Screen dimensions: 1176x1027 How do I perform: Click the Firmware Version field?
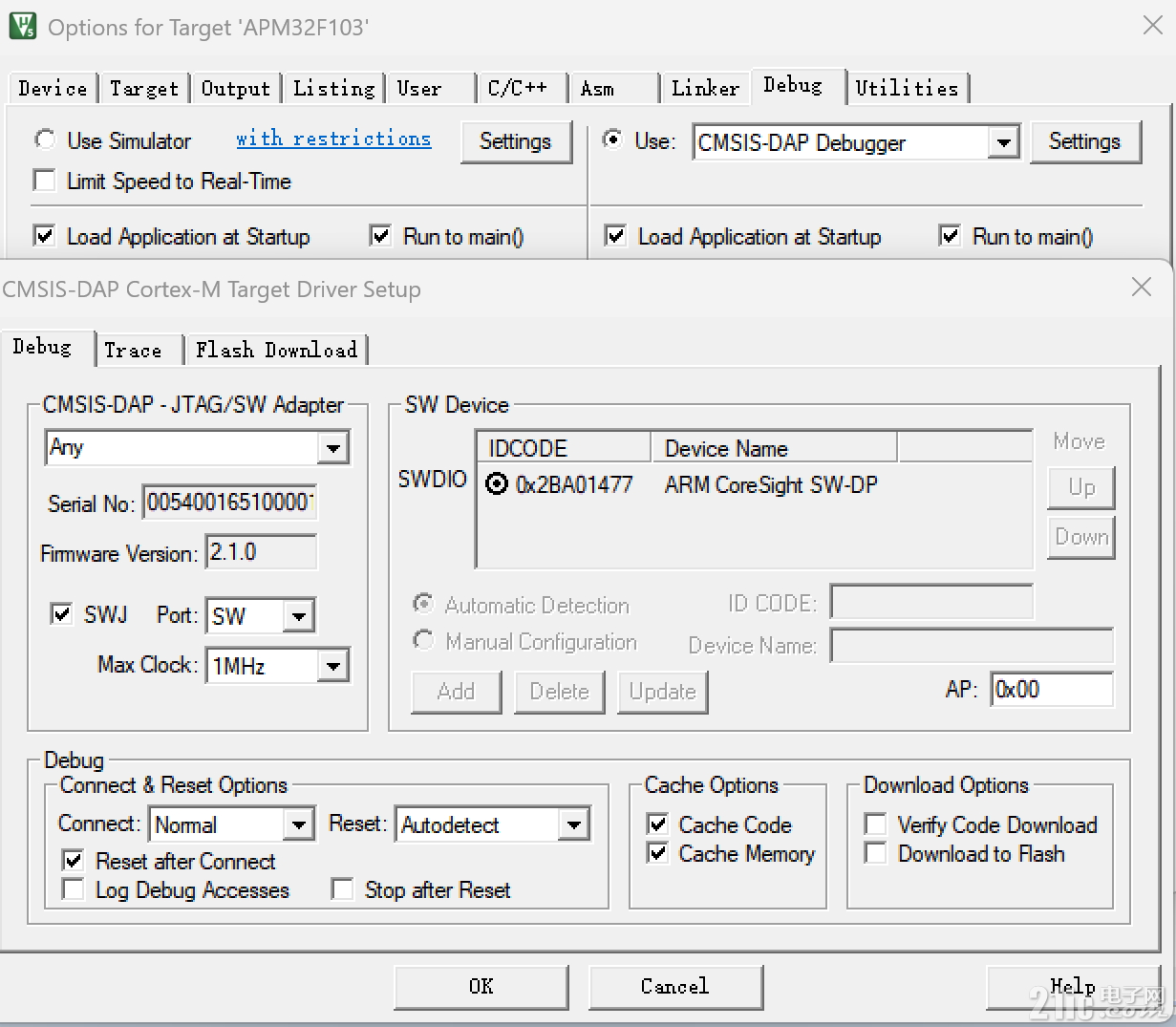coord(261,552)
